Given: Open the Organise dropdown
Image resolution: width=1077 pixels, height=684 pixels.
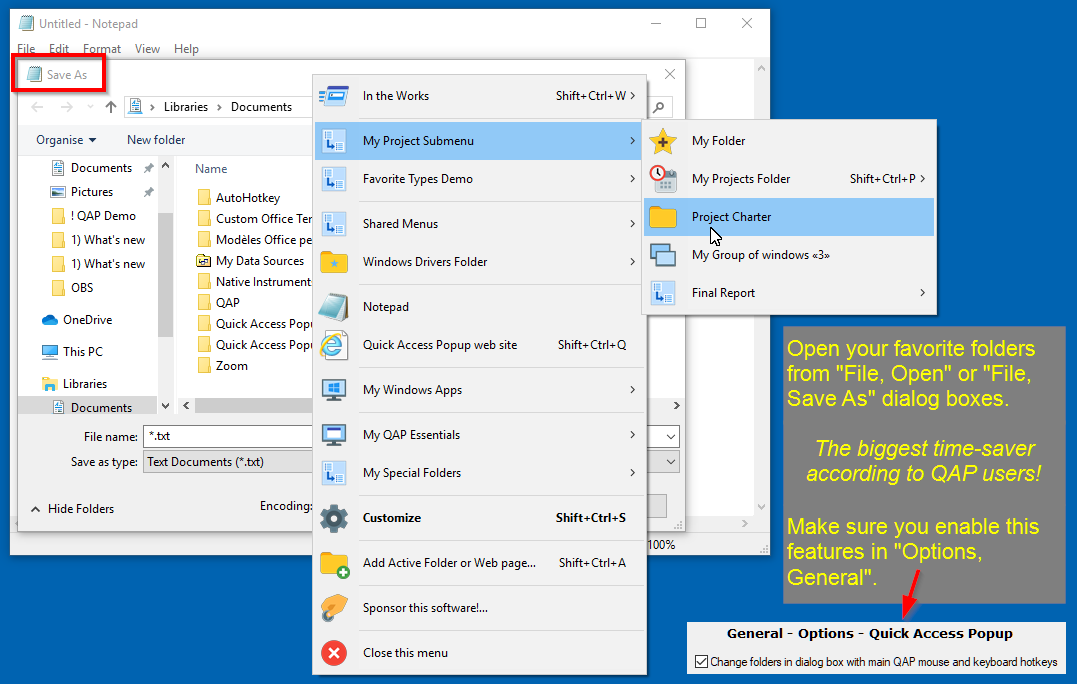Looking at the screenshot, I should (x=66, y=140).
